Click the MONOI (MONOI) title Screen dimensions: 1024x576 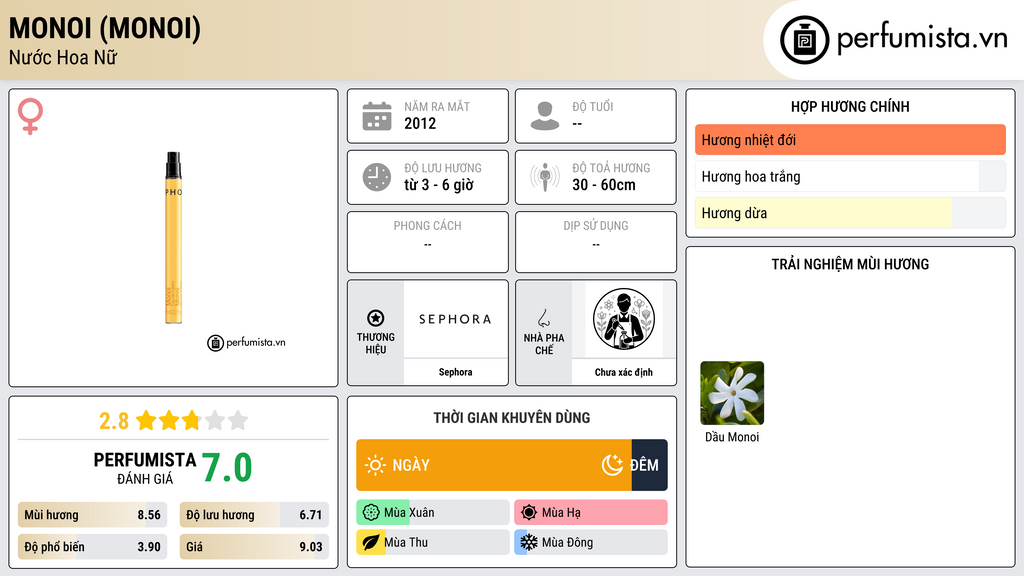pyautogui.click(x=104, y=29)
